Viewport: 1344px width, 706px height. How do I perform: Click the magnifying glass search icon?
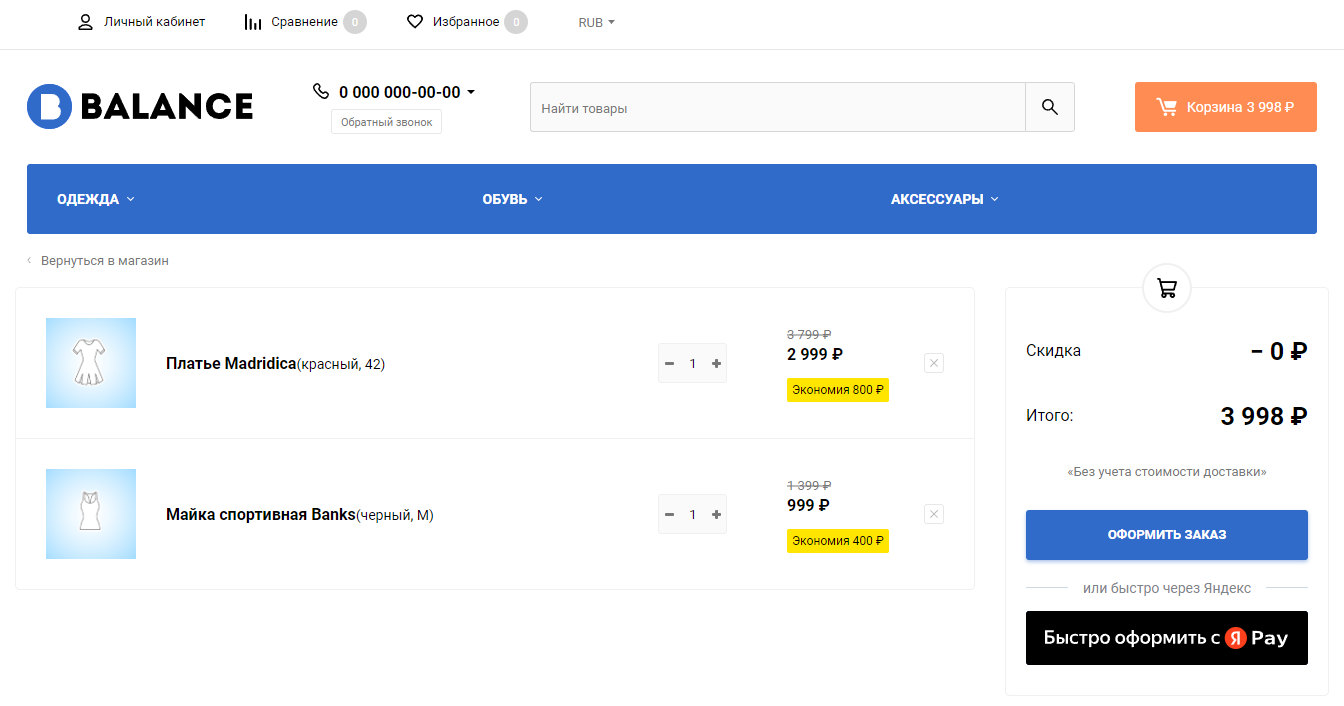coord(1049,107)
